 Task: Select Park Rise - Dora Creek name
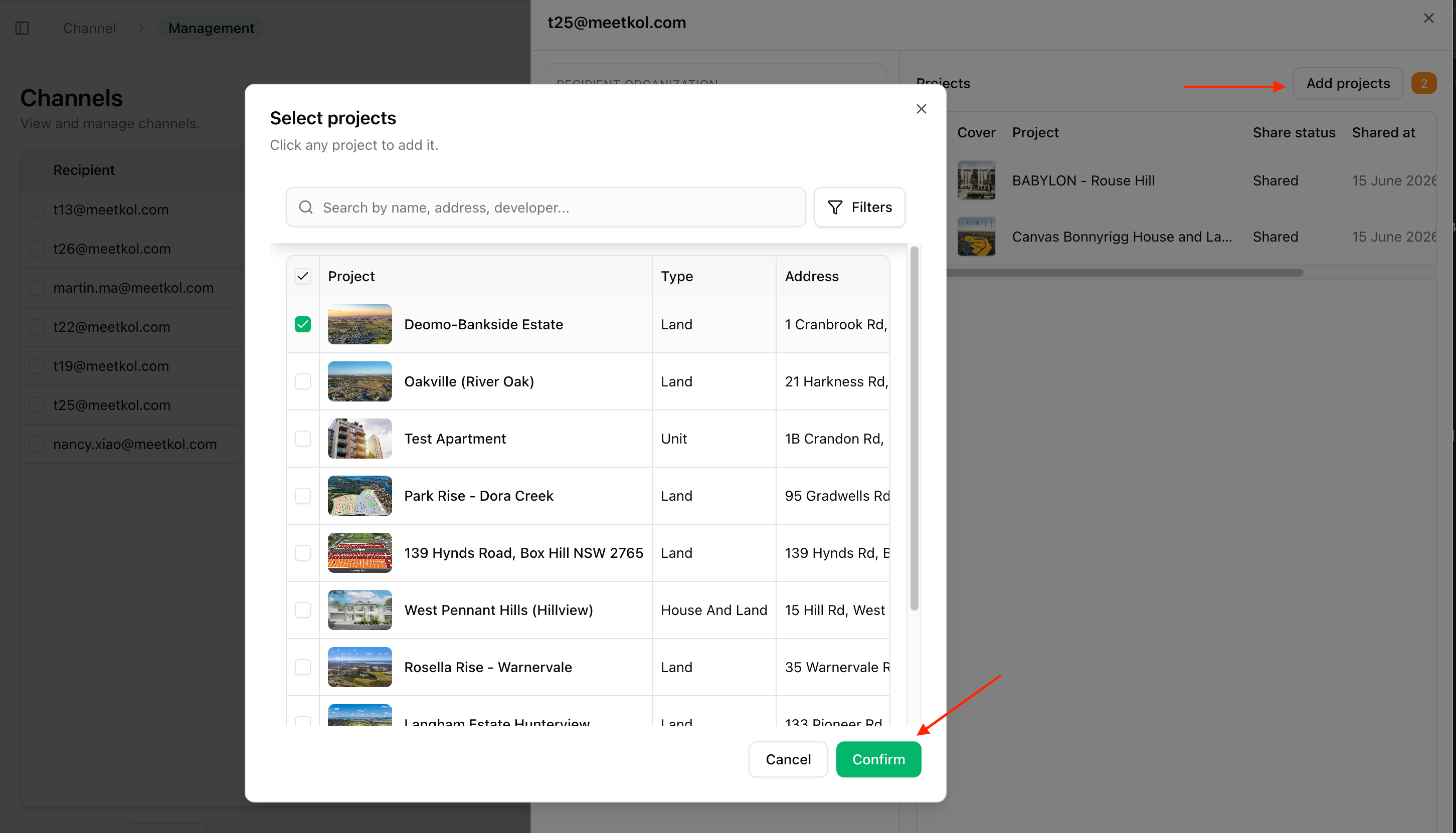tap(478, 496)
